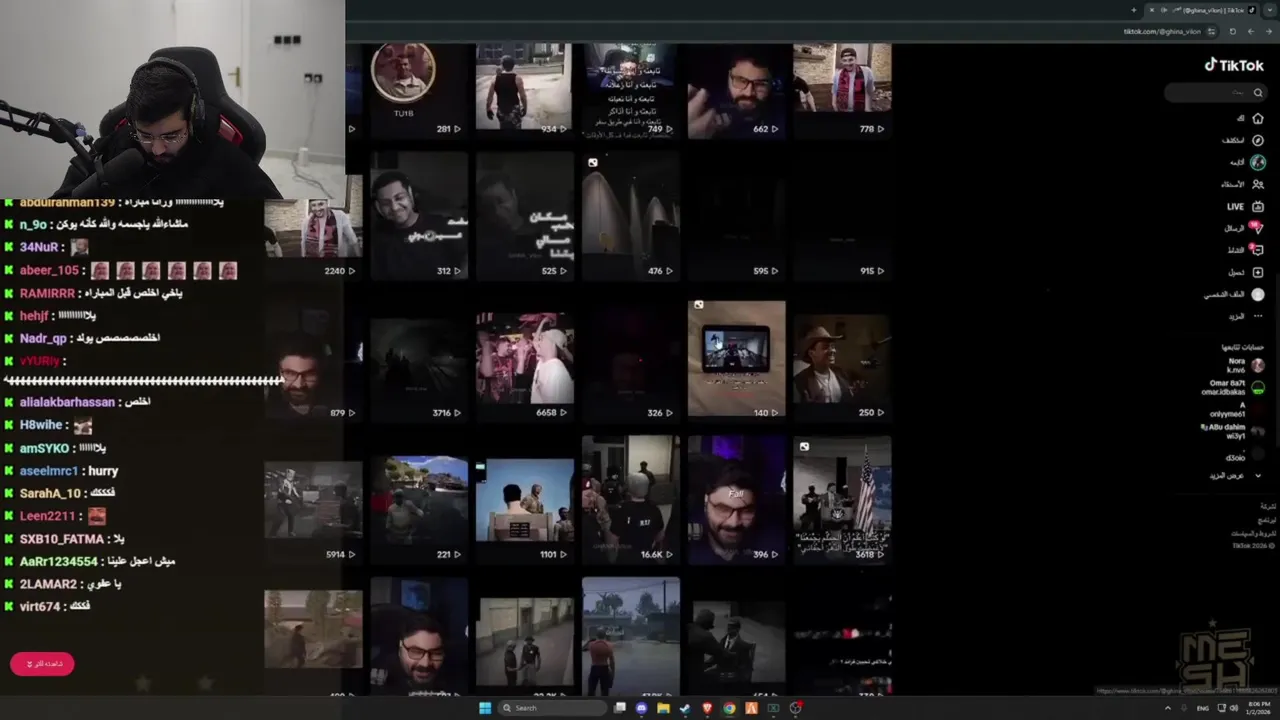Open the video thumbnail with 1101 views

(x=525, y=500)
